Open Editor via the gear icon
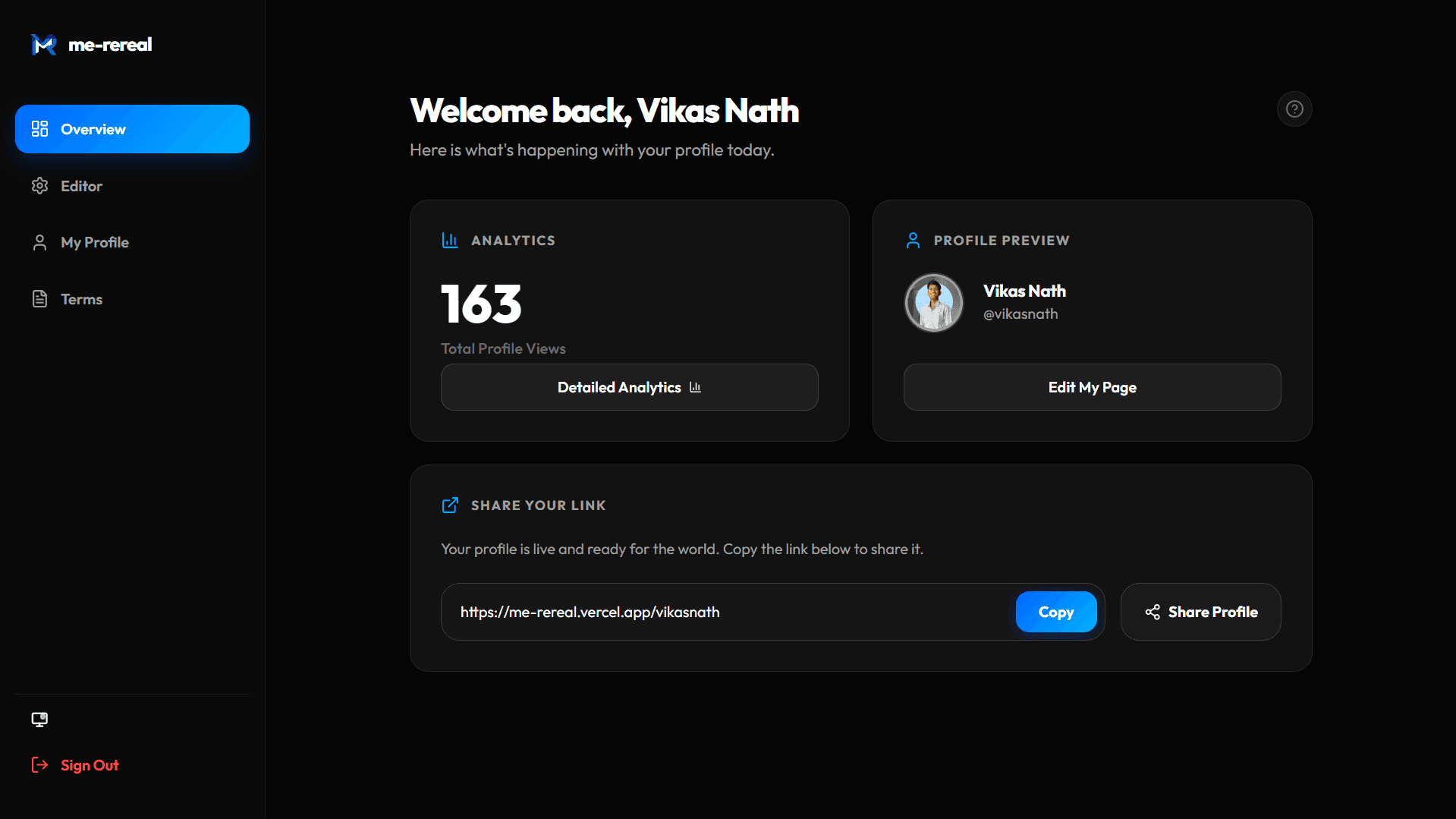This screenshot has width=1456, height=819. click(x=39, y=185)
